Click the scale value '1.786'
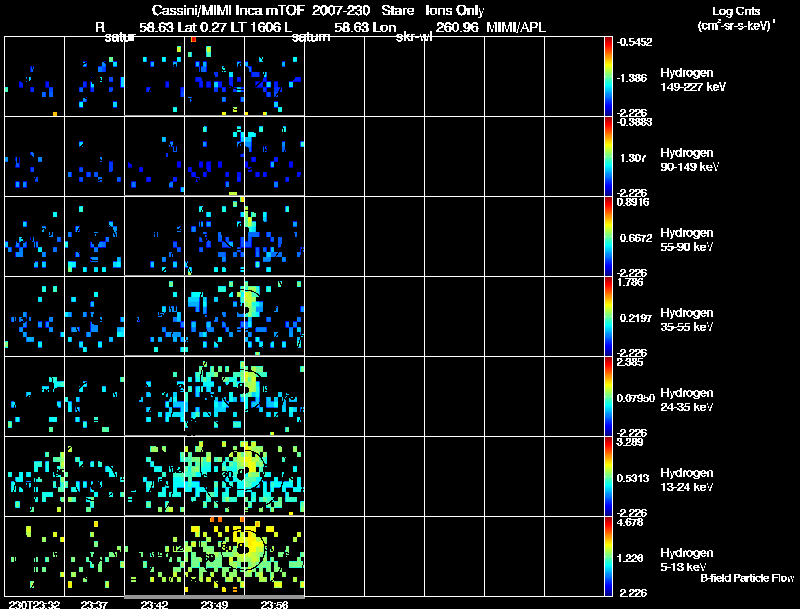Image resolution: width=800 pixels, height=609 pixels. [631, 282]
